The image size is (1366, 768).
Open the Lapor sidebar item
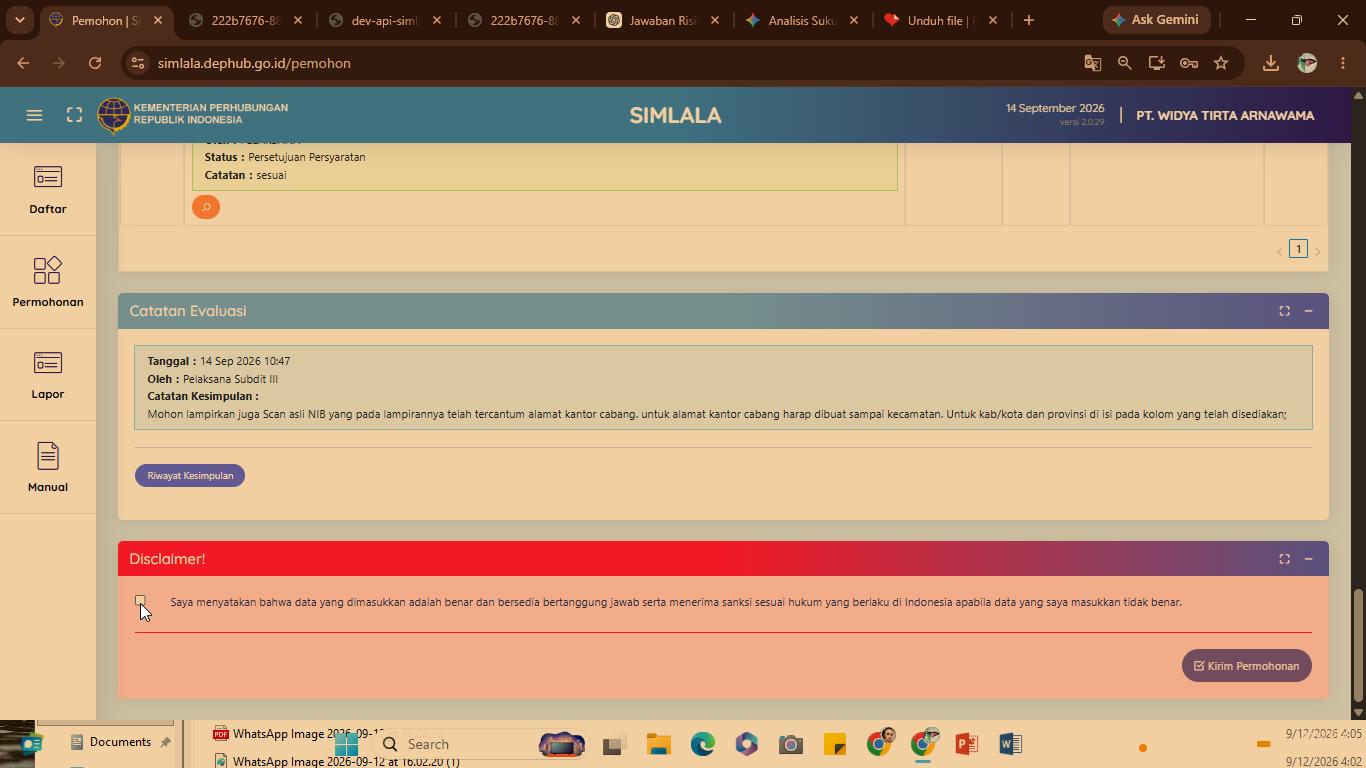pos(48,375)
